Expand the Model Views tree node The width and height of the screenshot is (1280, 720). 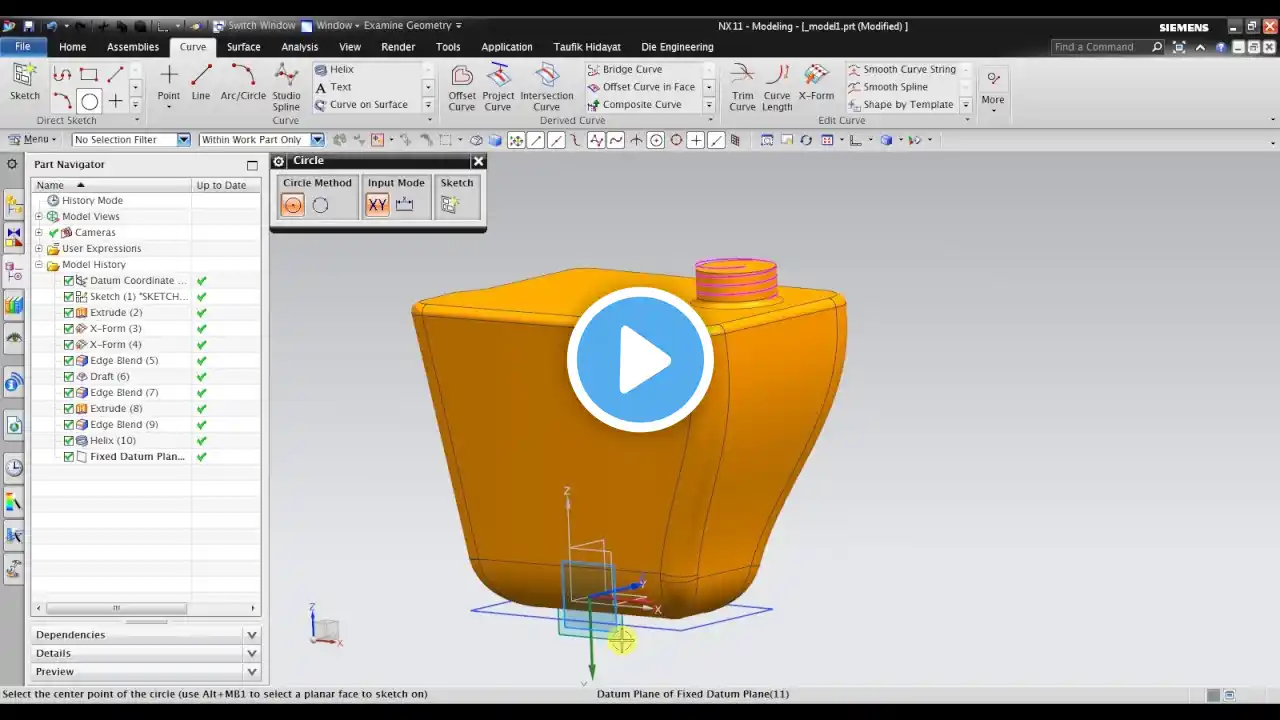point(39,216)
